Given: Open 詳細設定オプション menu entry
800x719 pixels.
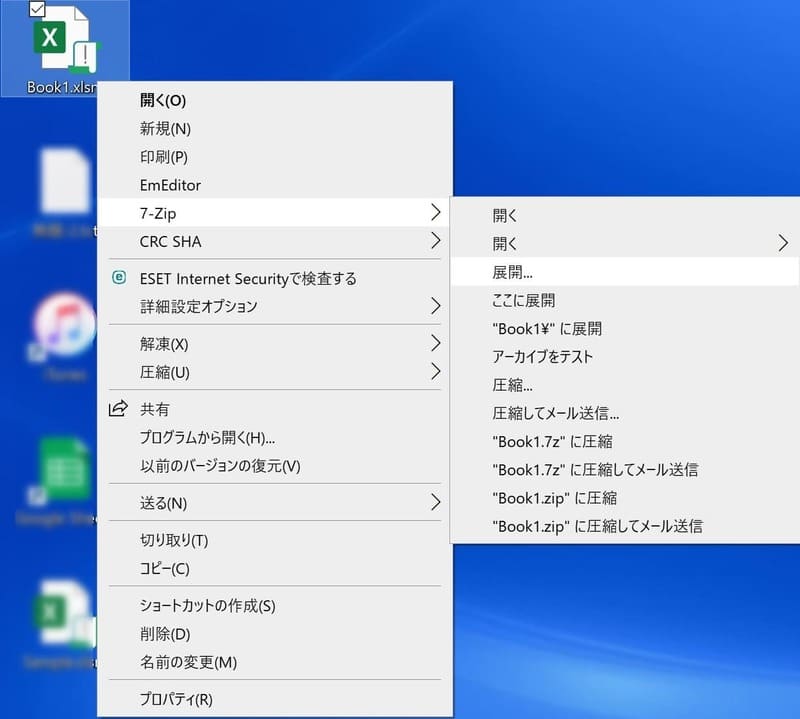Looking at the screenshot, I should pos(275,306).
